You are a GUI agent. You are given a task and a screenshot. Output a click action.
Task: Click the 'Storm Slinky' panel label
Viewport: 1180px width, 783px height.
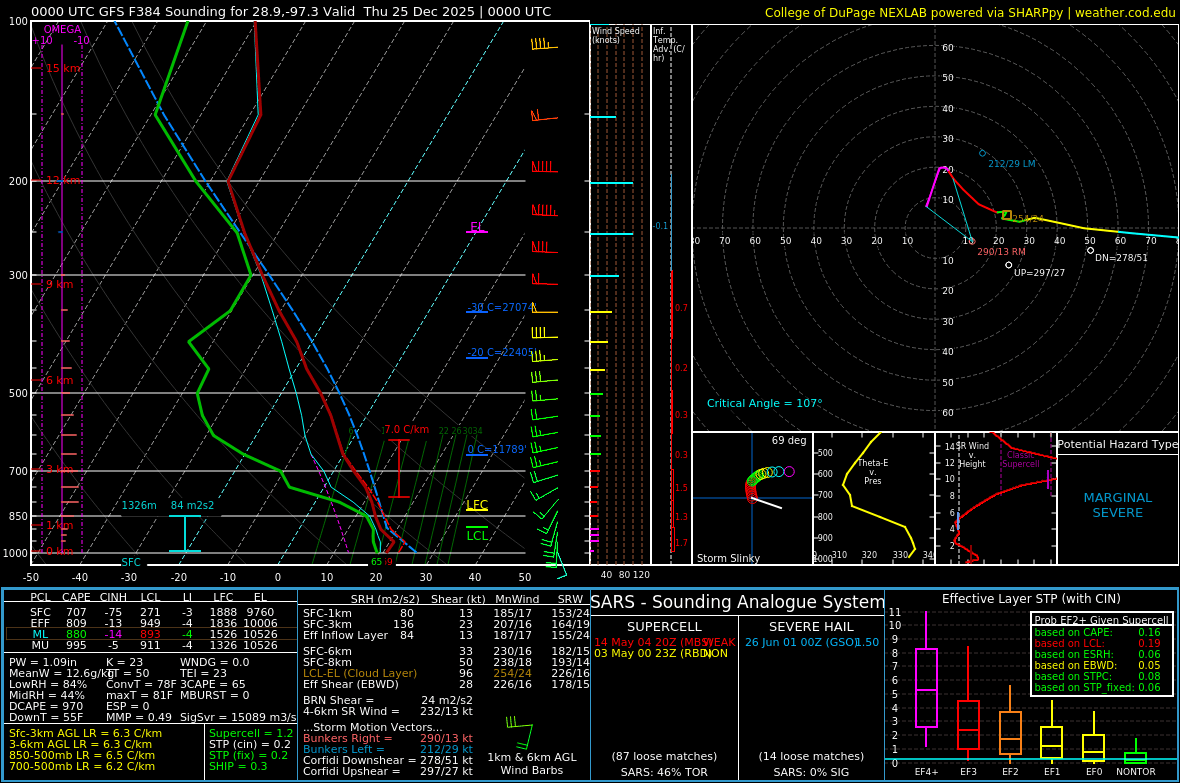click(728, 558)
